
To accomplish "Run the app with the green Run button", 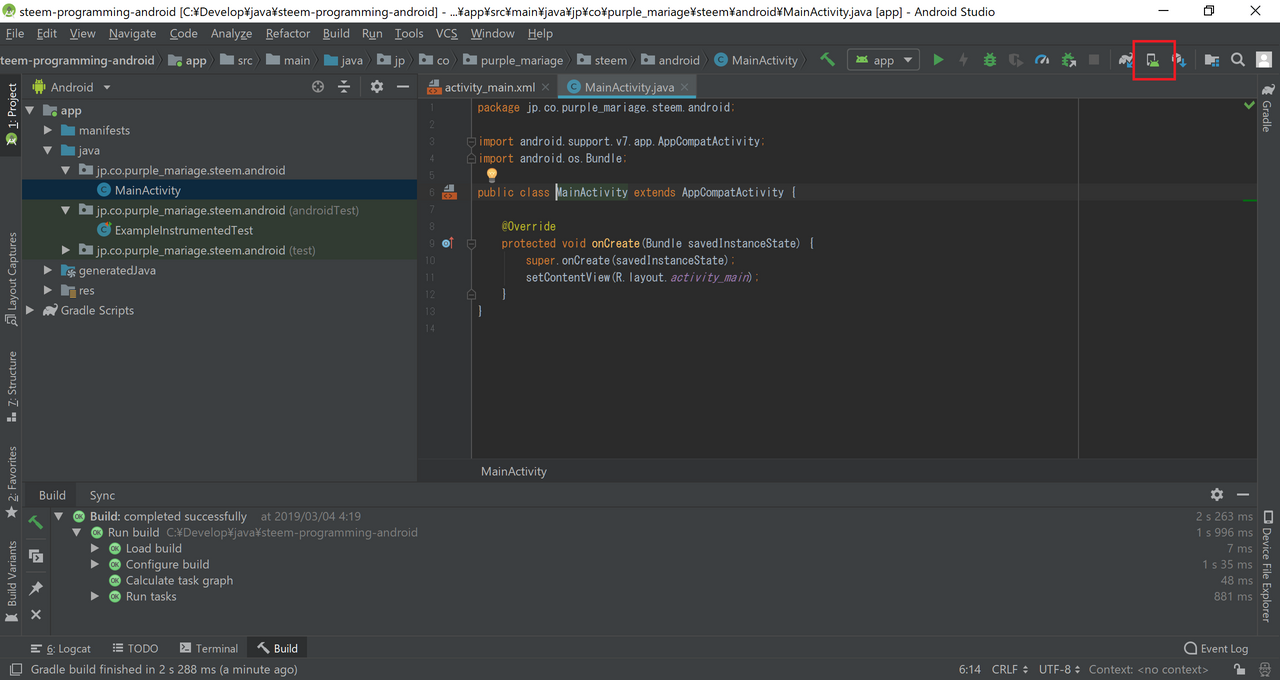I will tap(938, 59).
